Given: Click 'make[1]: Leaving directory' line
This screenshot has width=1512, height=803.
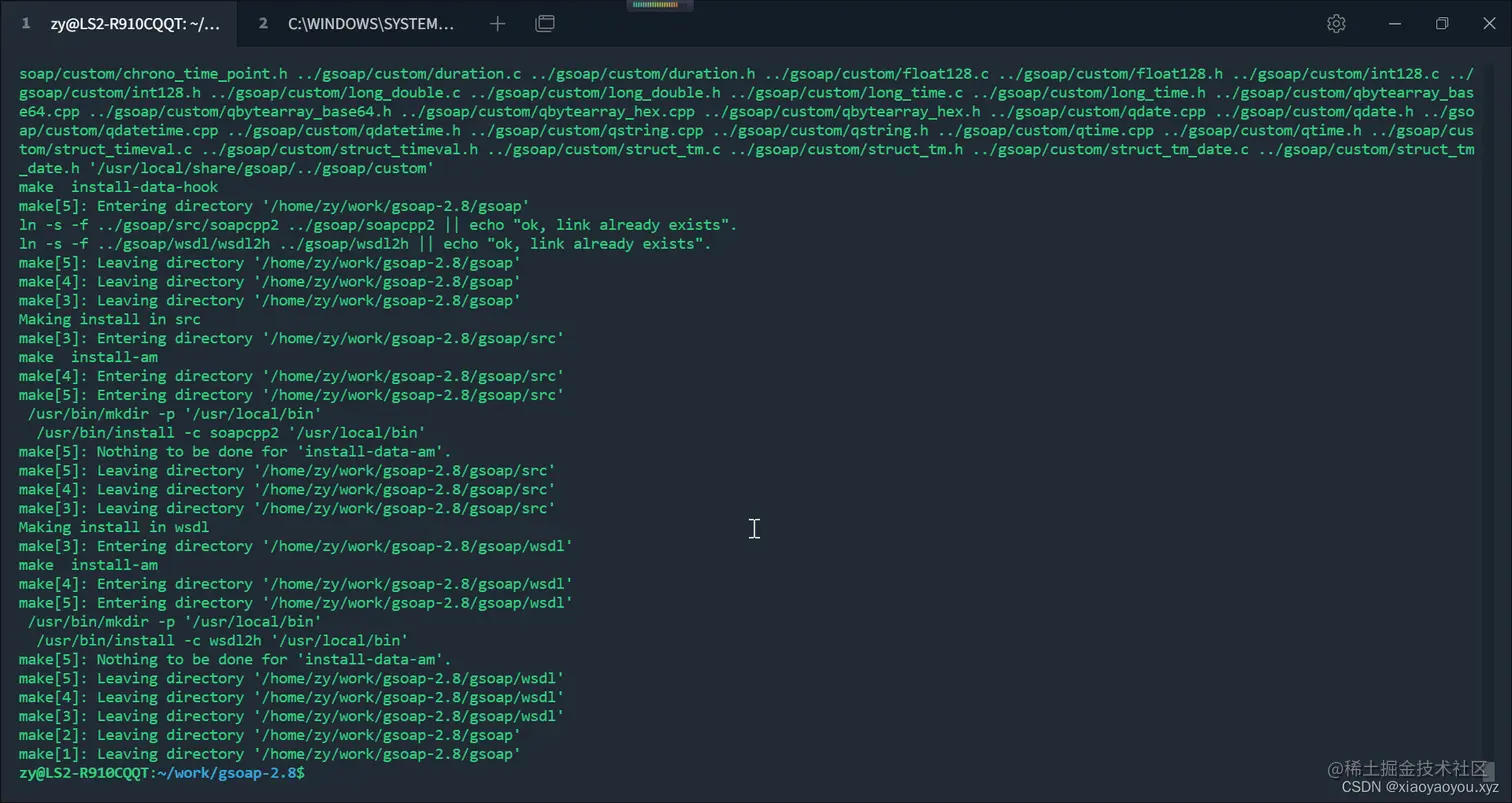Looking at the screenshot, I should pyautogui.click(x=270, y=754).
